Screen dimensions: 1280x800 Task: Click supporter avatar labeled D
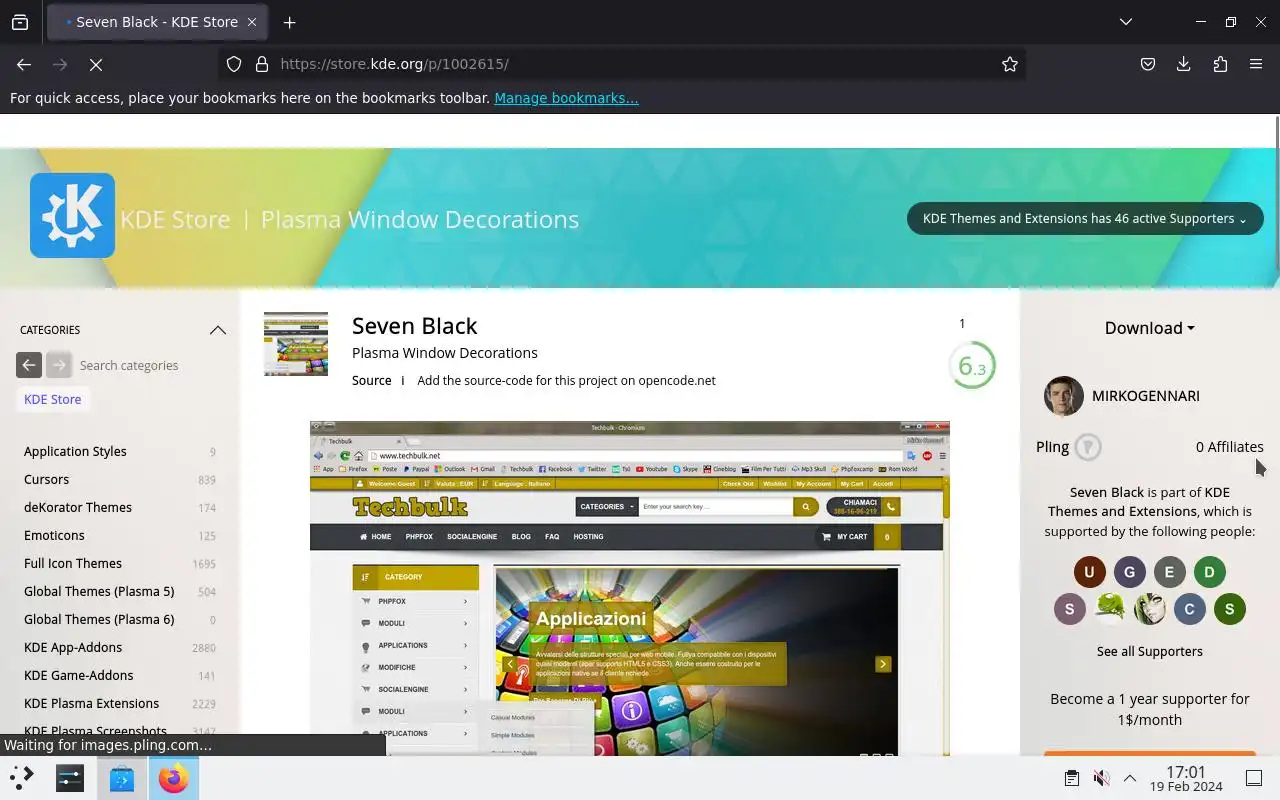1210,572
